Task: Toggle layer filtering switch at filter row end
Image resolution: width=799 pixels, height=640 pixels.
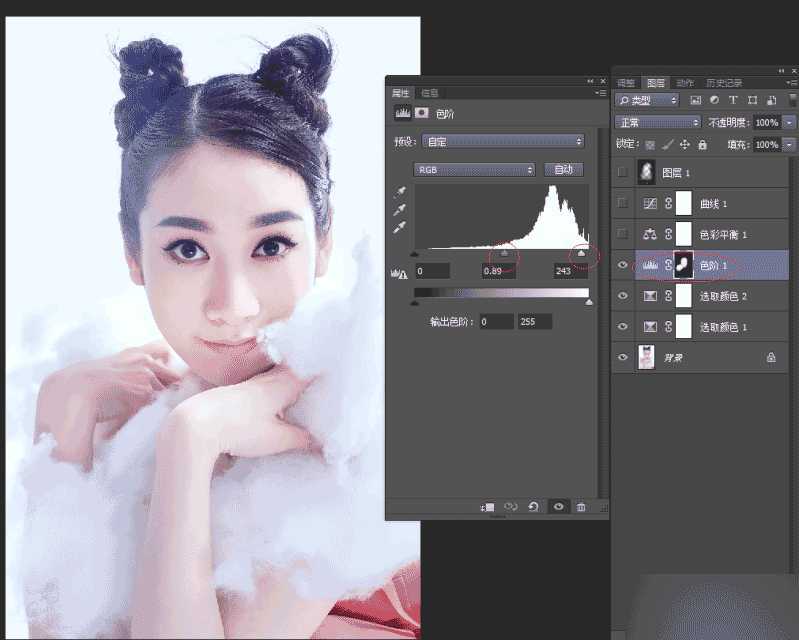Action: 793,99
